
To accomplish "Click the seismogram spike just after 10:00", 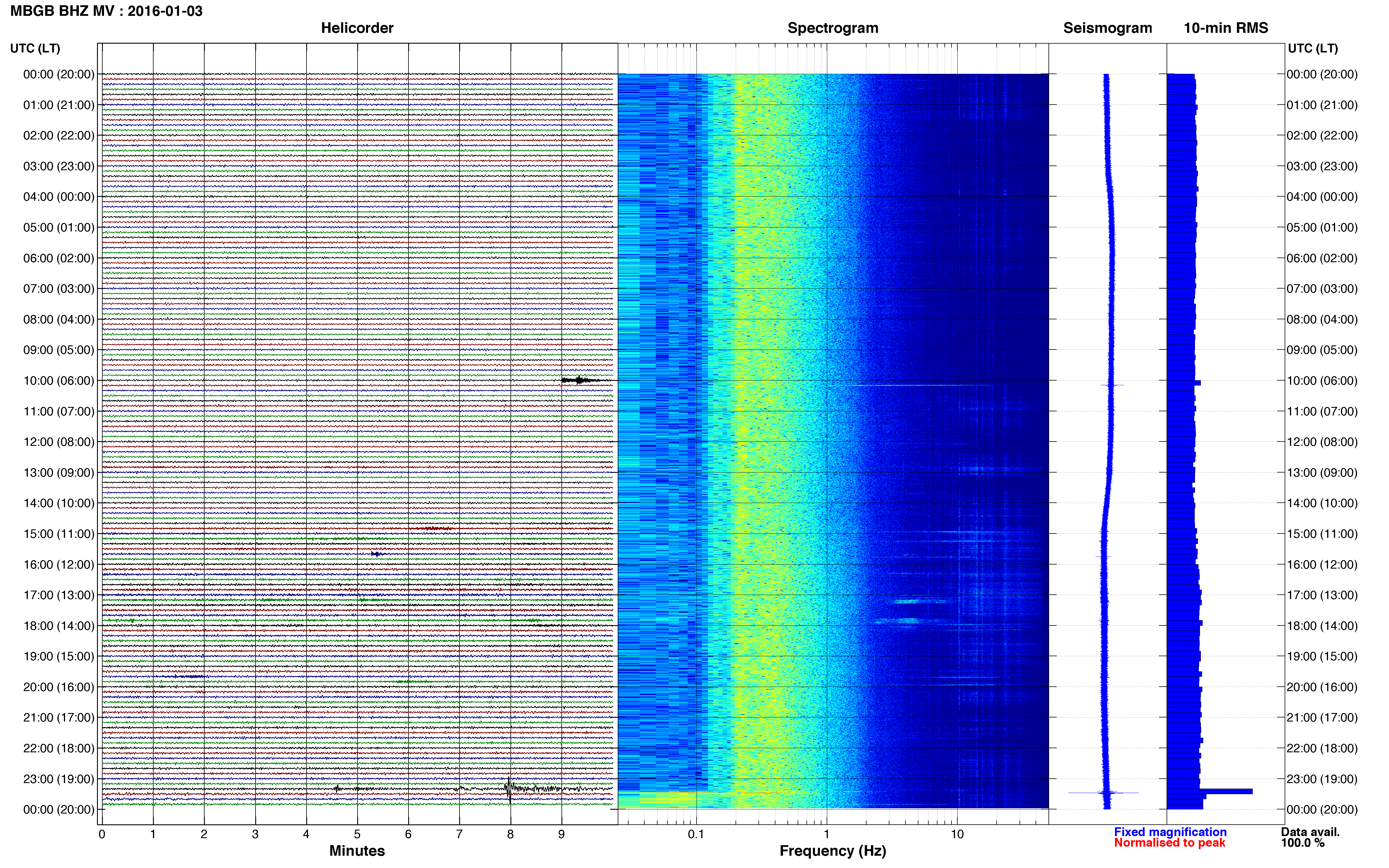I will pos(1112,385).
